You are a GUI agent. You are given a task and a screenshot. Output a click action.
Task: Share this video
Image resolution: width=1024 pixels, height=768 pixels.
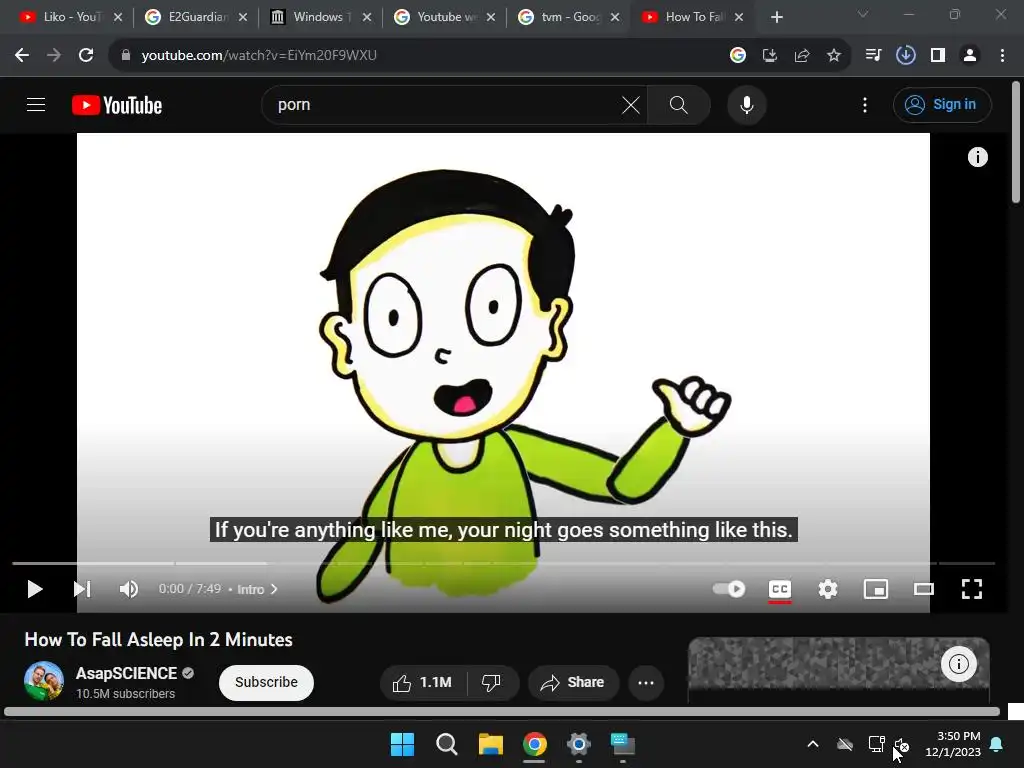(573, 682)
